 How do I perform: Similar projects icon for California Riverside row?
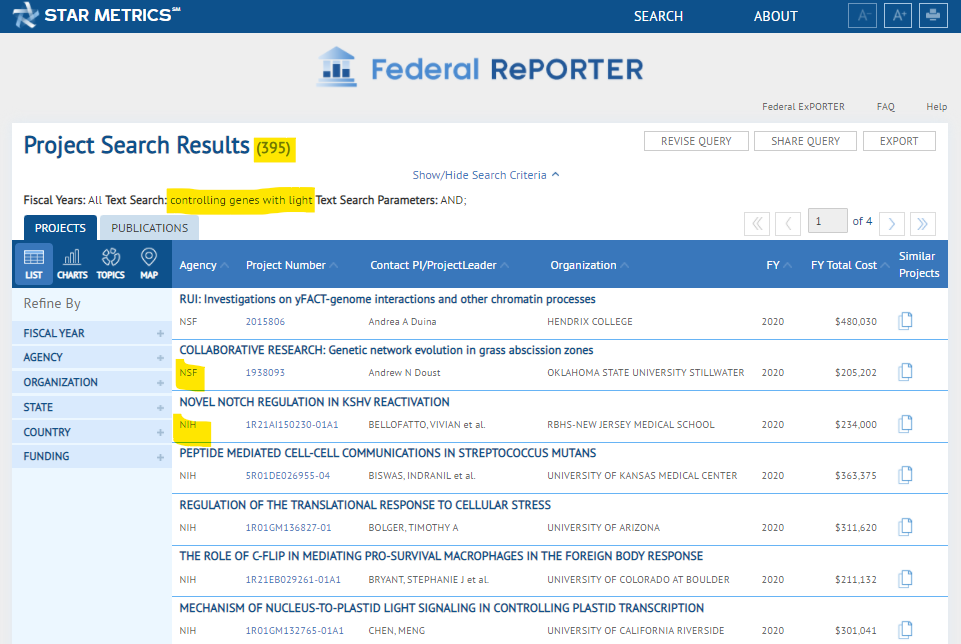pyautogui.click(x=905, y=629)
